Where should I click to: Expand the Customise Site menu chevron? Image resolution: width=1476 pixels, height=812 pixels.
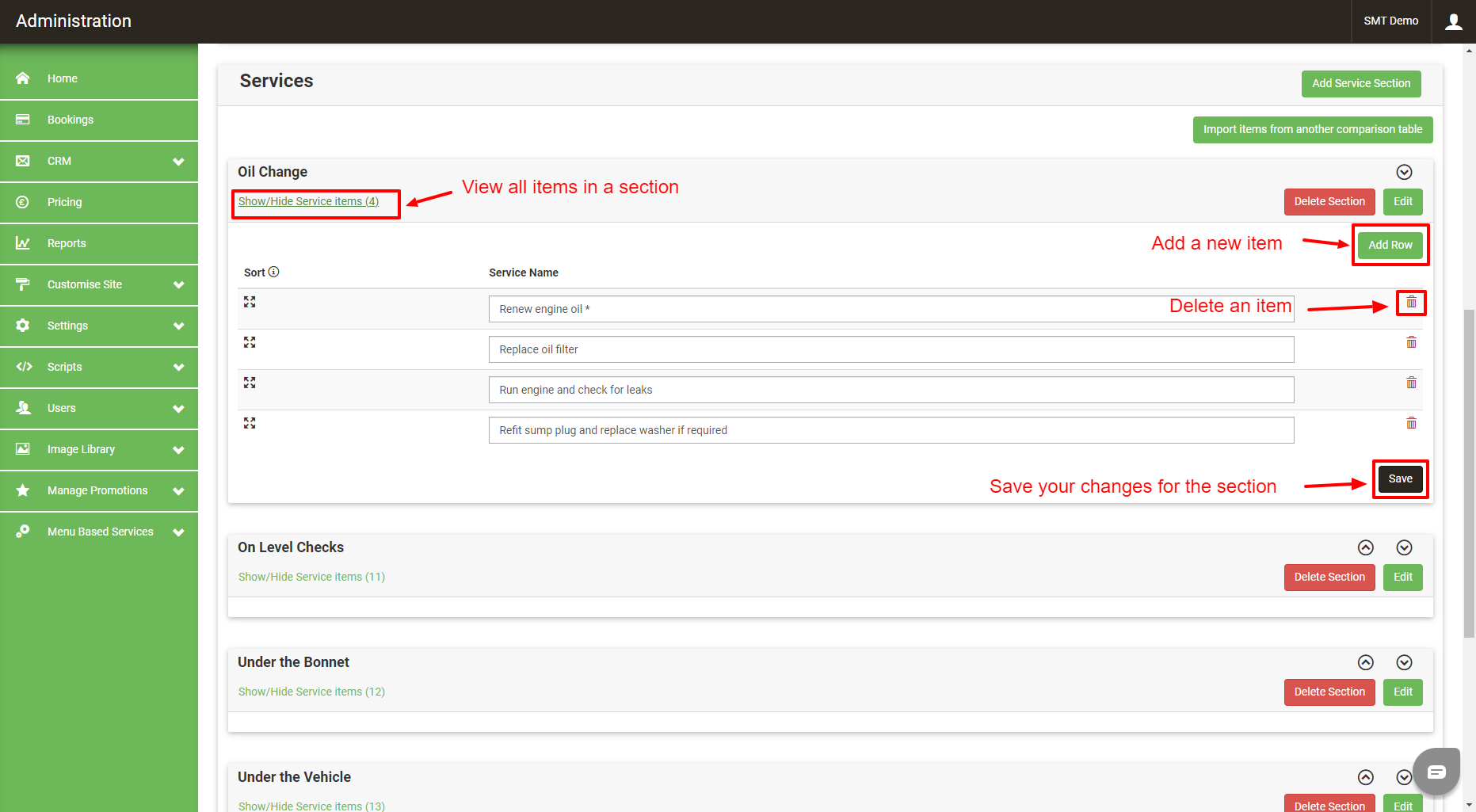coord(178,285)
